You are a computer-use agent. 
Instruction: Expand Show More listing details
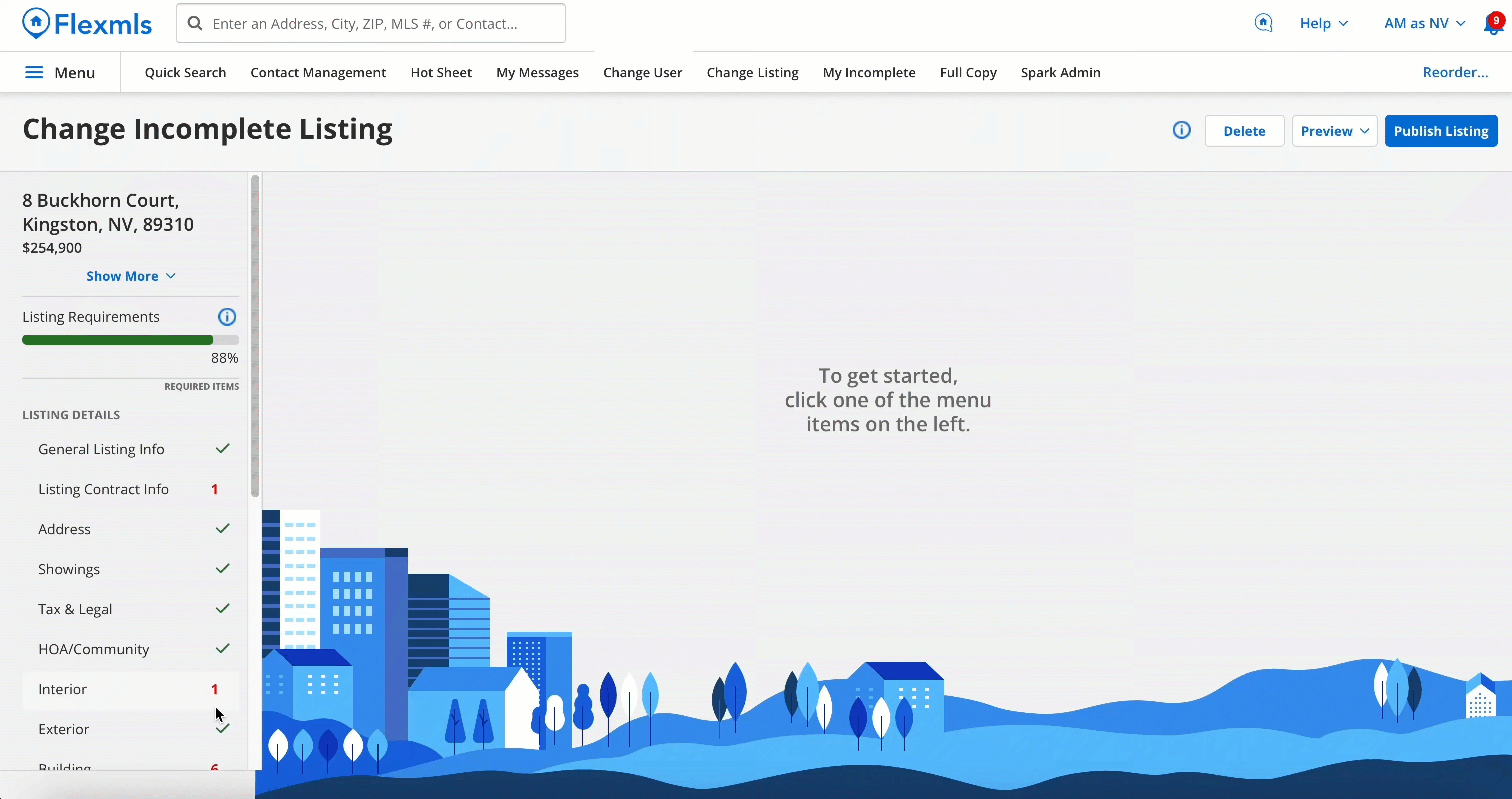(x=131, y=276)
